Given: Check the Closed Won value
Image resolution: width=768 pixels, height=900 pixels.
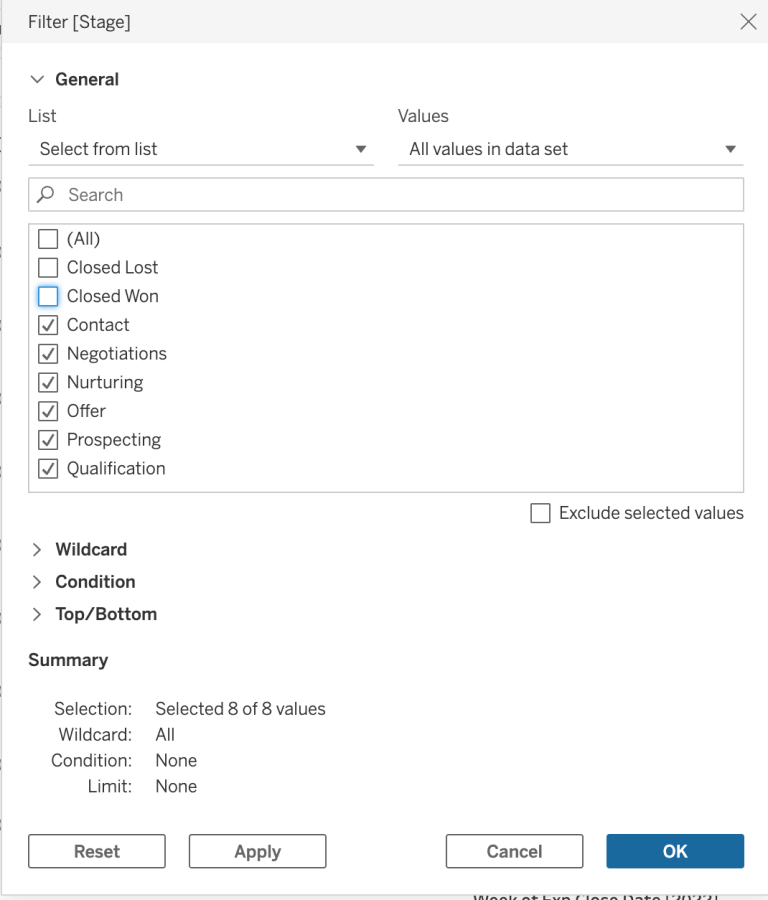Looking at the screenshot, I should click(x=47, y=296).
